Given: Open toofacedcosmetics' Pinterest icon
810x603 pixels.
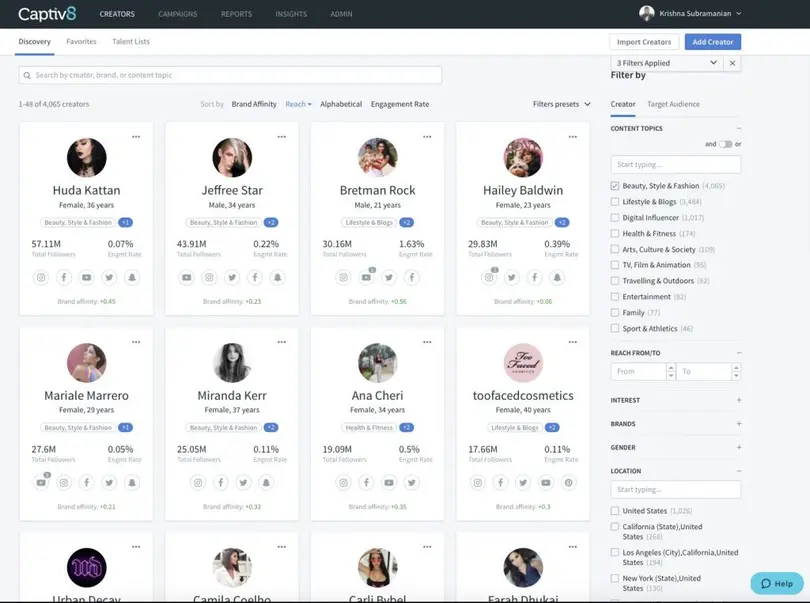Looking at the screenshot, I should 569,482.
